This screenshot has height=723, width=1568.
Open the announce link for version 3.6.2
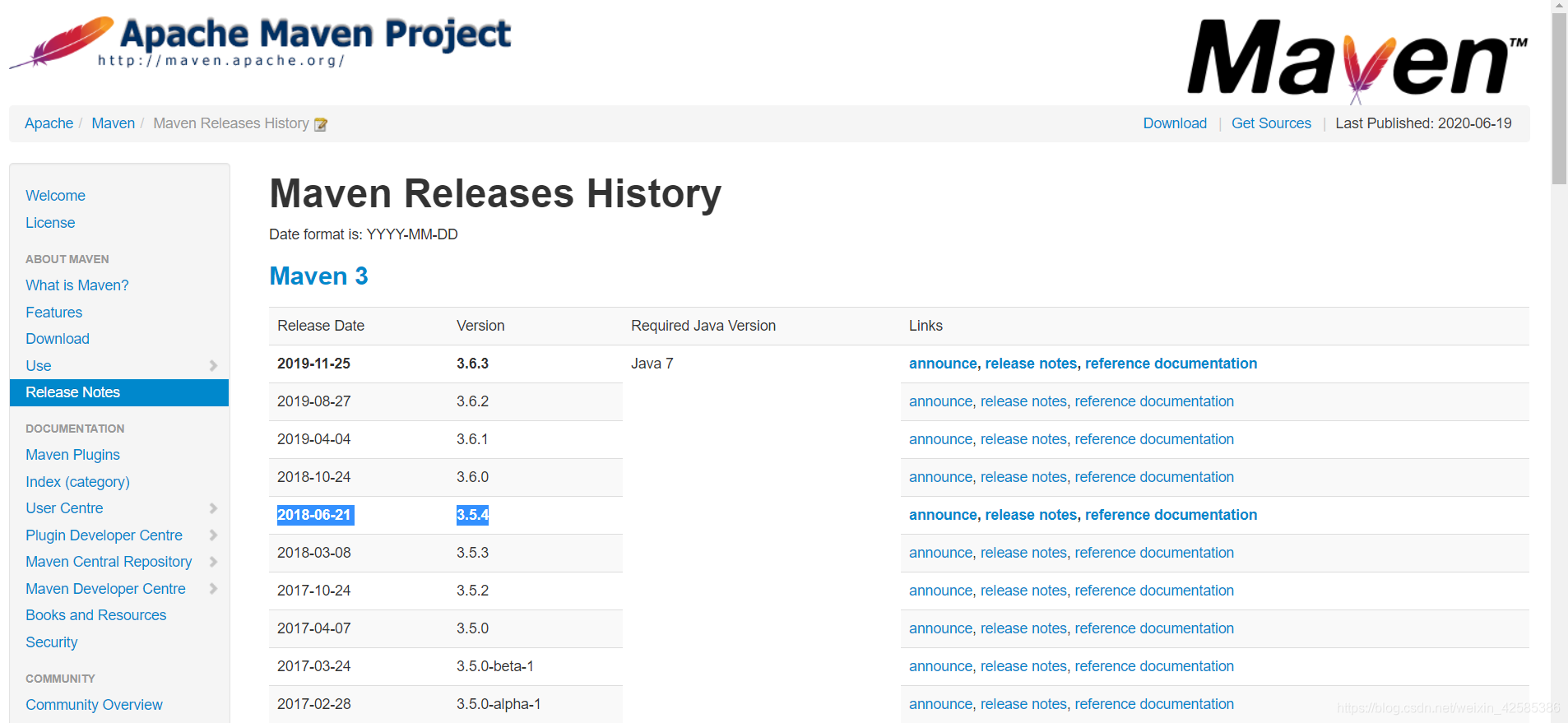[941, 401]
